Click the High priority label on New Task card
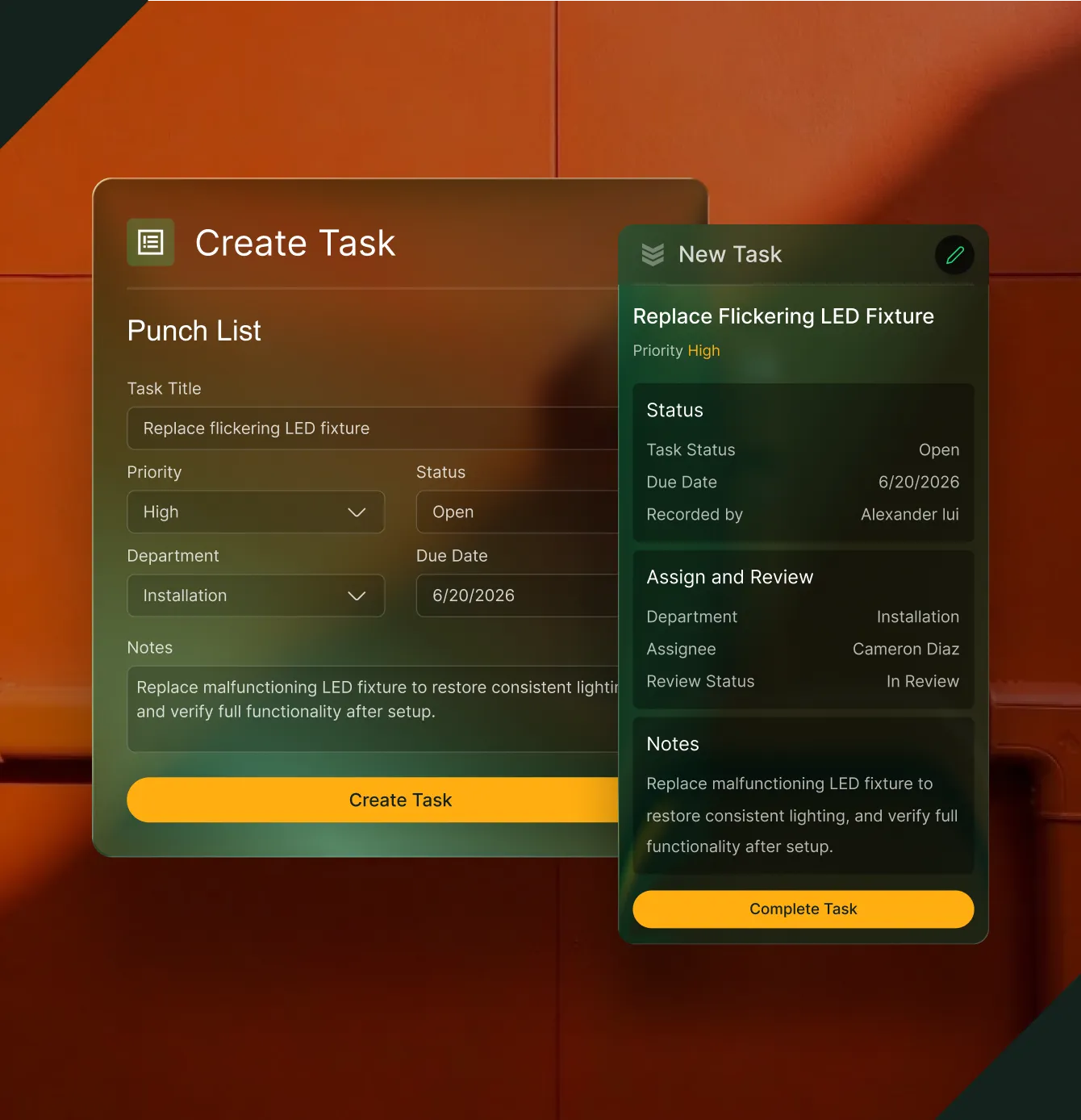Screen dimensions: 1081x1120 [703, 351]
